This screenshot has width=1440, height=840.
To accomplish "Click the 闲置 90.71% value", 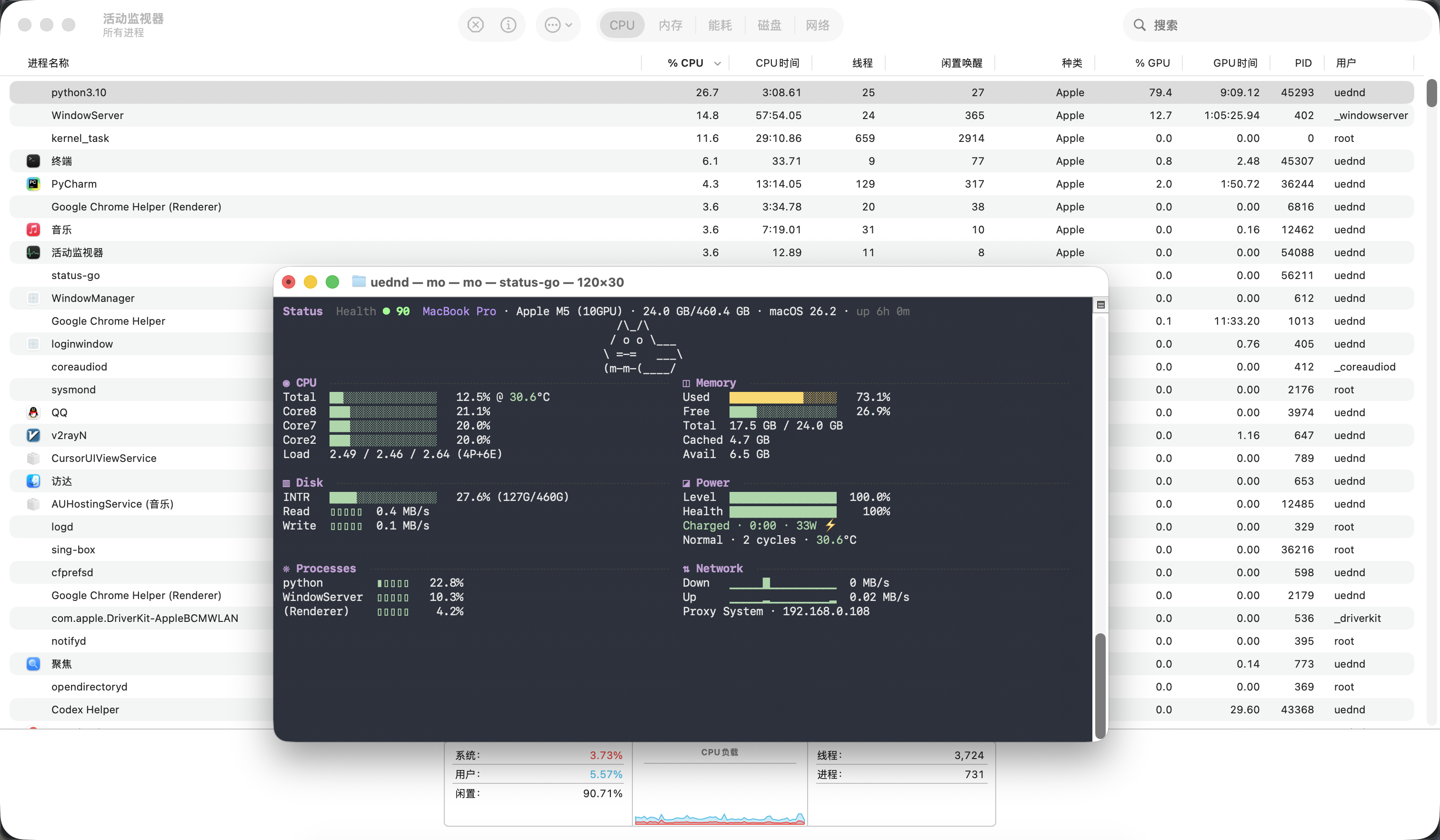I will point(602,794).
